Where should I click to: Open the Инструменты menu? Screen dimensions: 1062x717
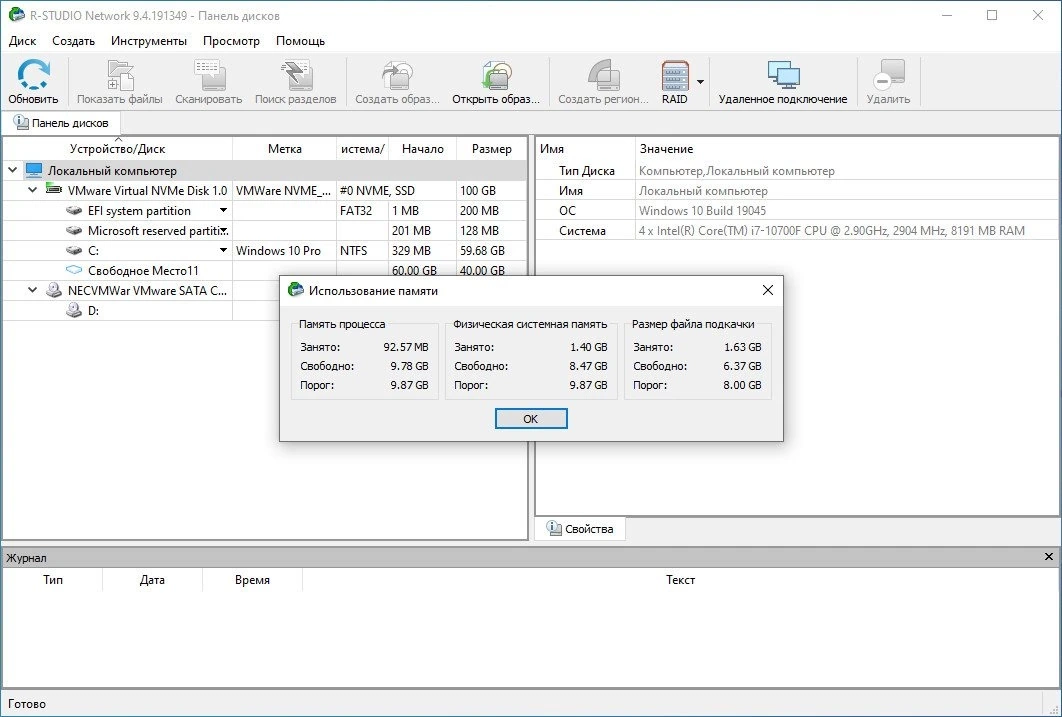point(149,41)
